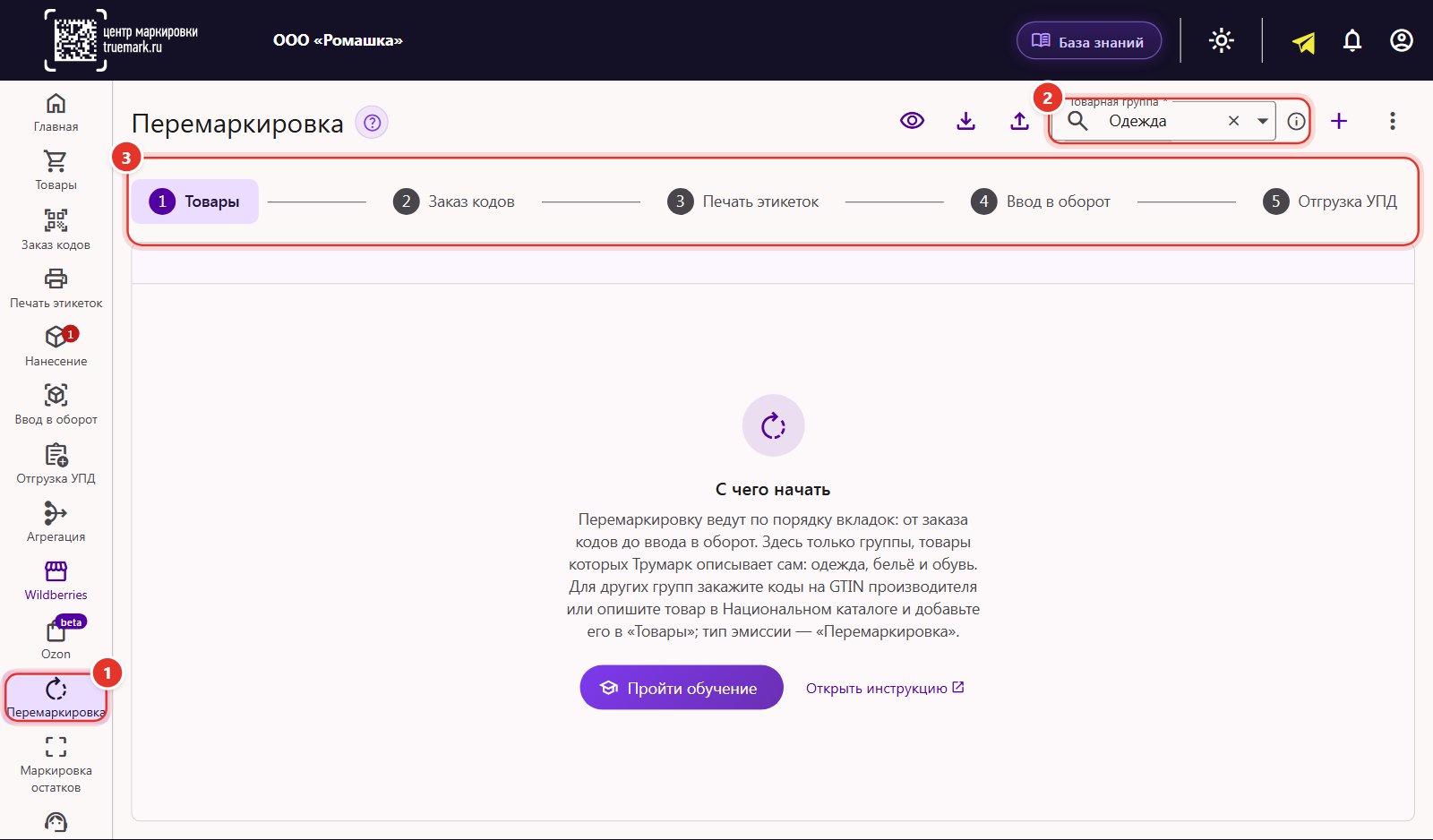Open Отгрузка УПД in the sidebar

tap(56, 464)
